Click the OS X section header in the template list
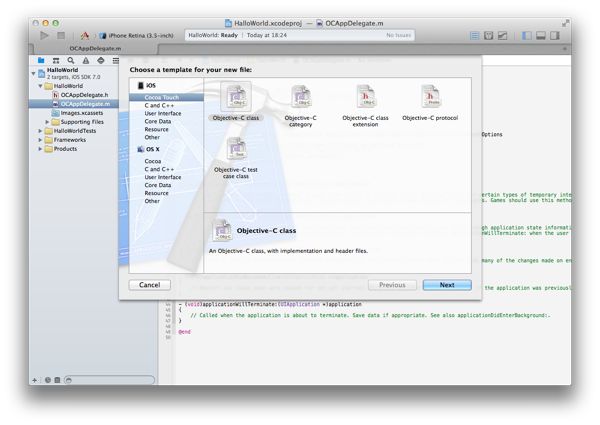600x425 pixels. click(x=148, y=149)
